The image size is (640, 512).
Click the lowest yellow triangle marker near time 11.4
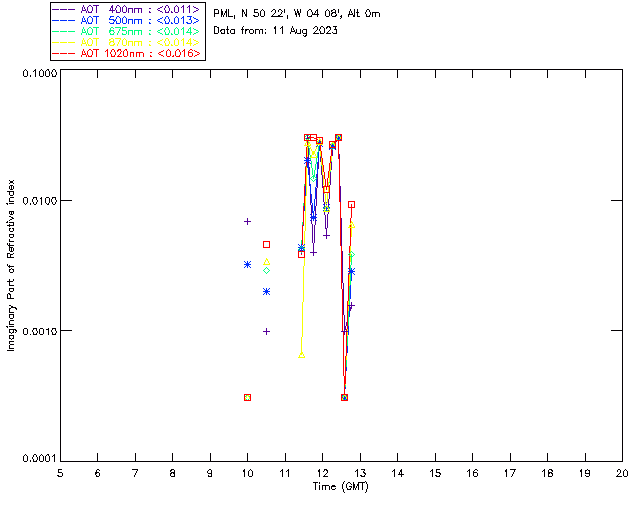[x=302, y=355]
